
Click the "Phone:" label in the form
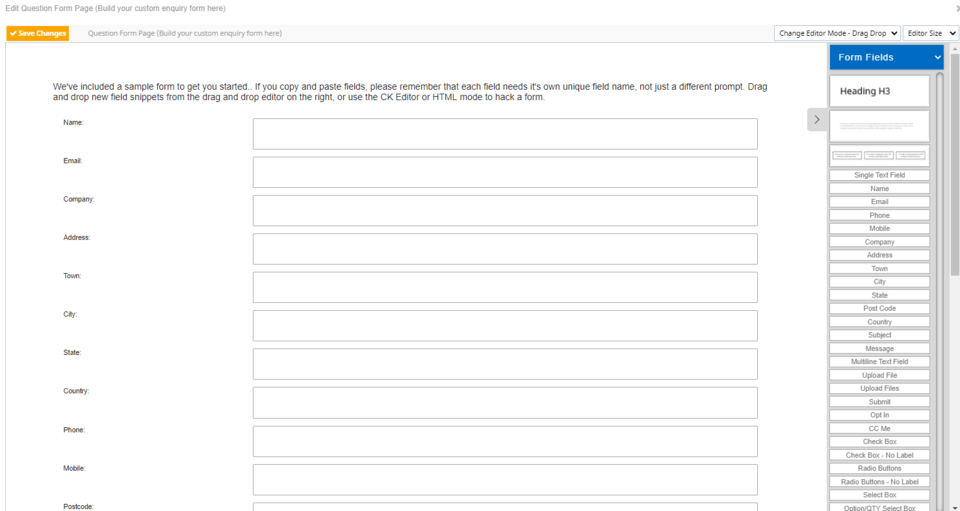click(74, 430)
